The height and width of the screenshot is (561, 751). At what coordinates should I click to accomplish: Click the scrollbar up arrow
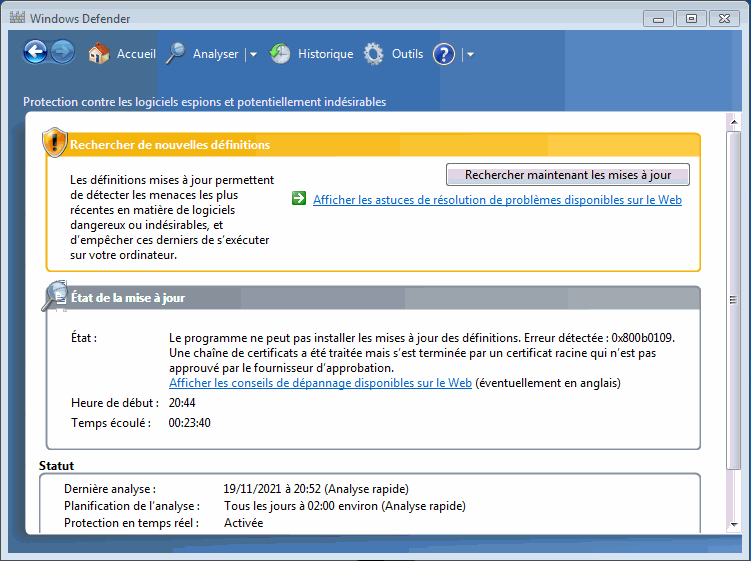(x=734, y=122)
